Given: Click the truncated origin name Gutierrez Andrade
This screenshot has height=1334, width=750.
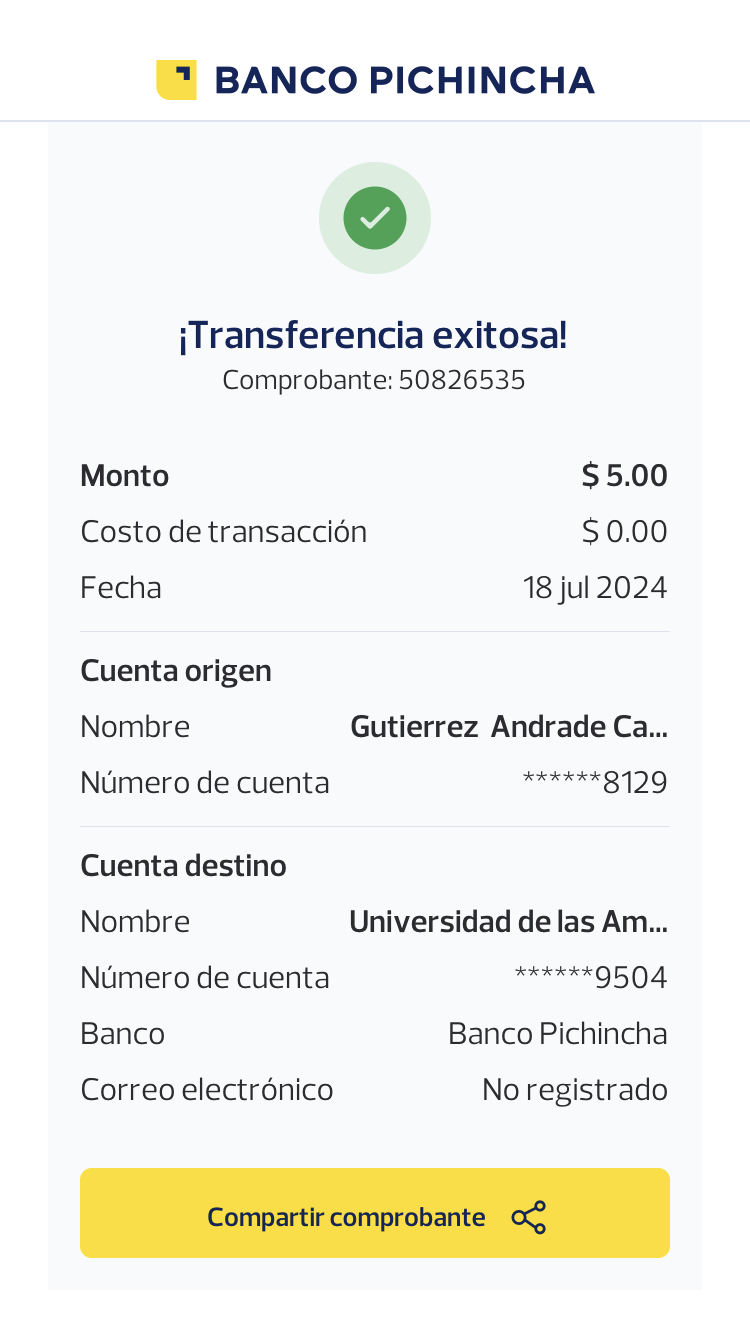Looking at the screenshot, I should pos(508,727).
